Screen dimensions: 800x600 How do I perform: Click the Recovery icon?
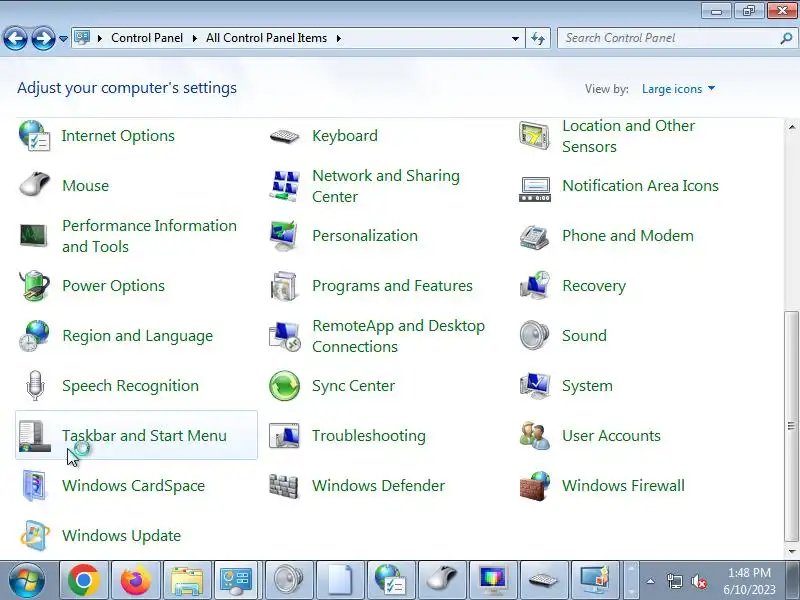pos(534,285)
